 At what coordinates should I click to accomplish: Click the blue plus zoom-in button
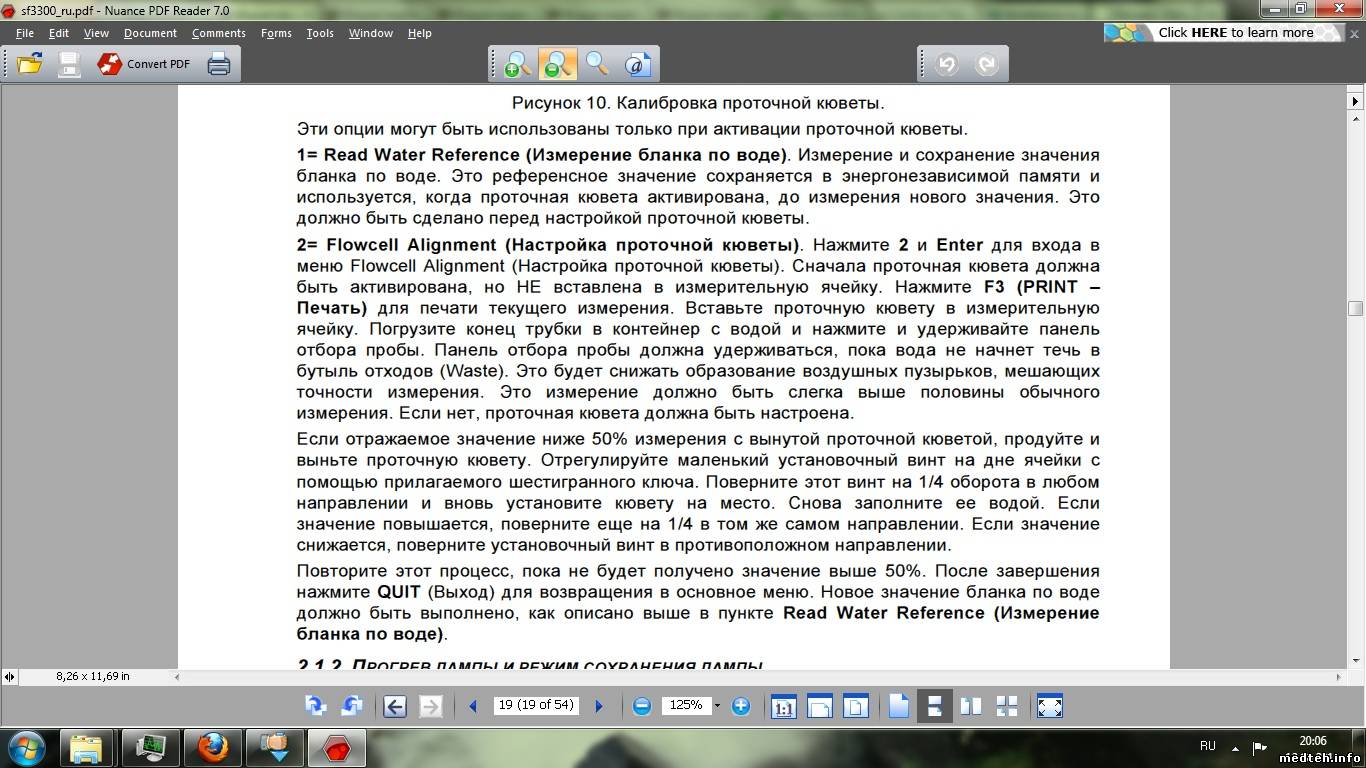(x=741, y=706)
